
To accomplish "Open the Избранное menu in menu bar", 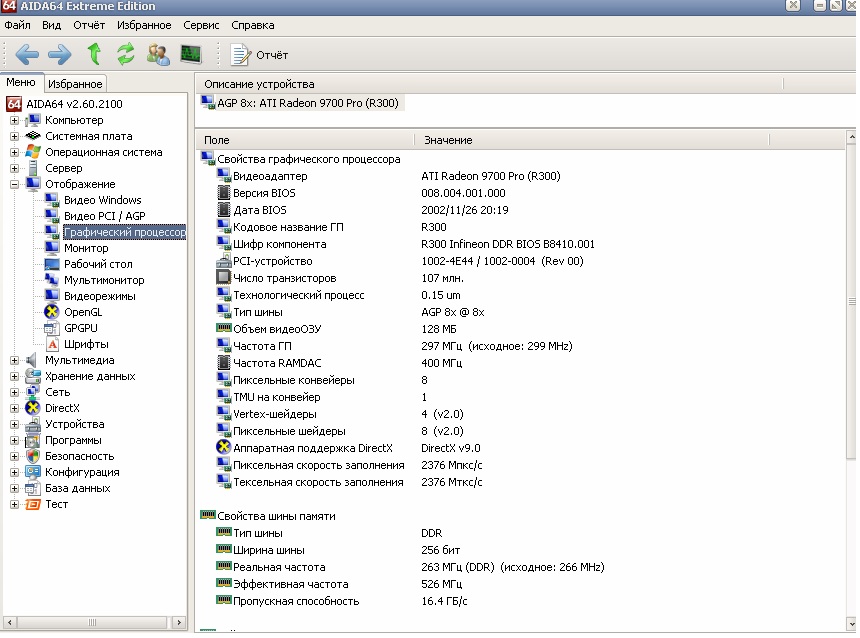I will pos(144,25).
